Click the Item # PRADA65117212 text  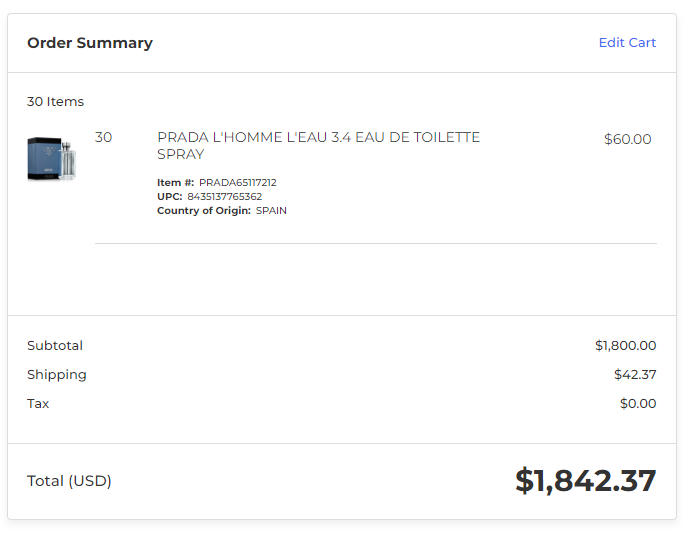click(x=217, y=183)
